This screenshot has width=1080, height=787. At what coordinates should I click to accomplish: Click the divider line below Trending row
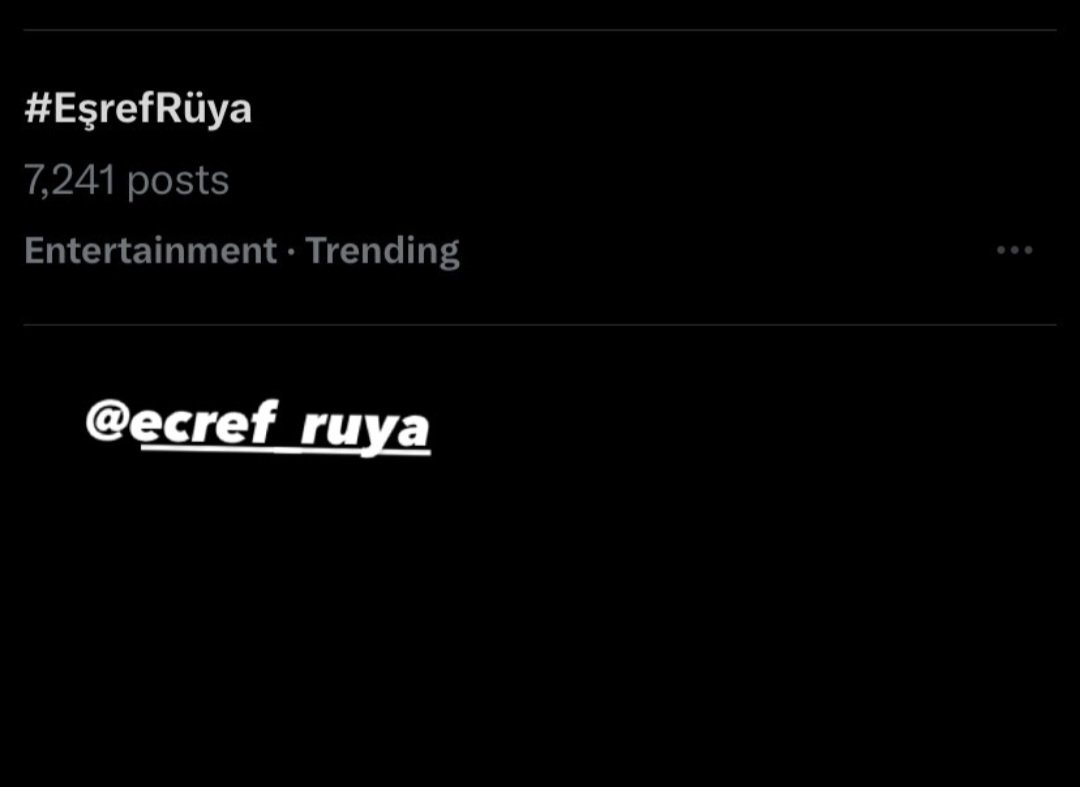540,324
